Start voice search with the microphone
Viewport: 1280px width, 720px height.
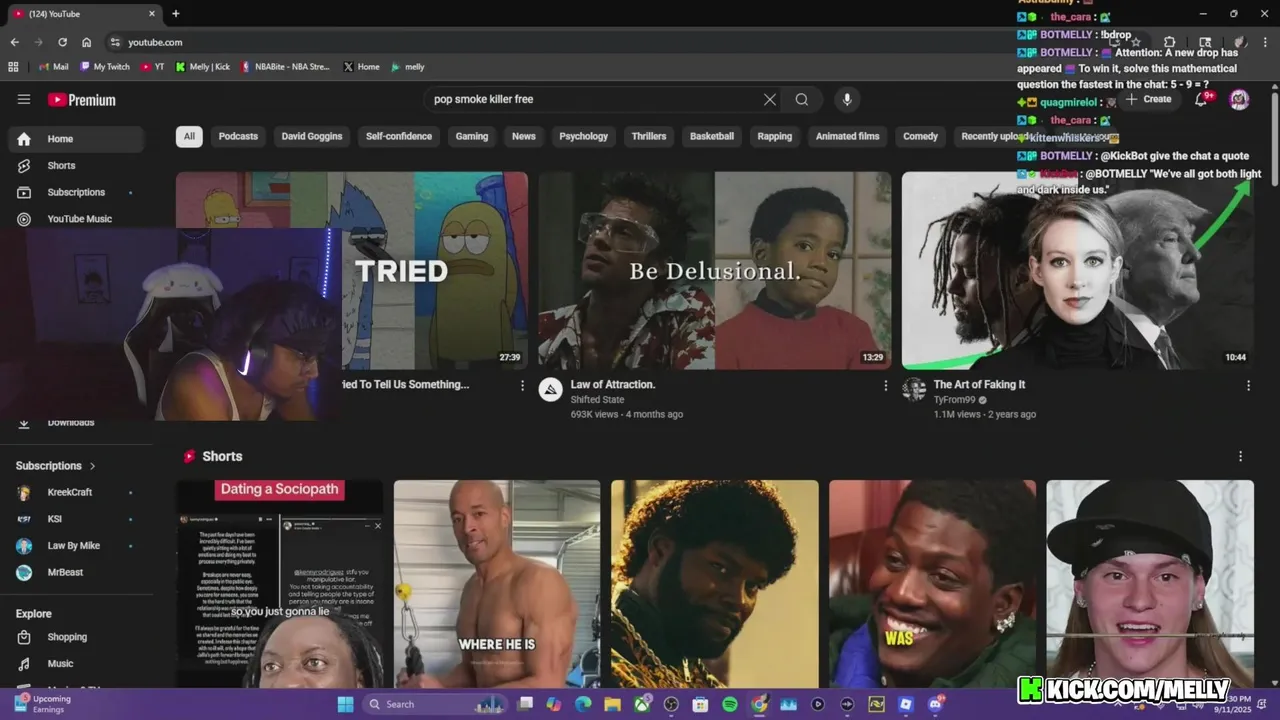coord(847,99)
